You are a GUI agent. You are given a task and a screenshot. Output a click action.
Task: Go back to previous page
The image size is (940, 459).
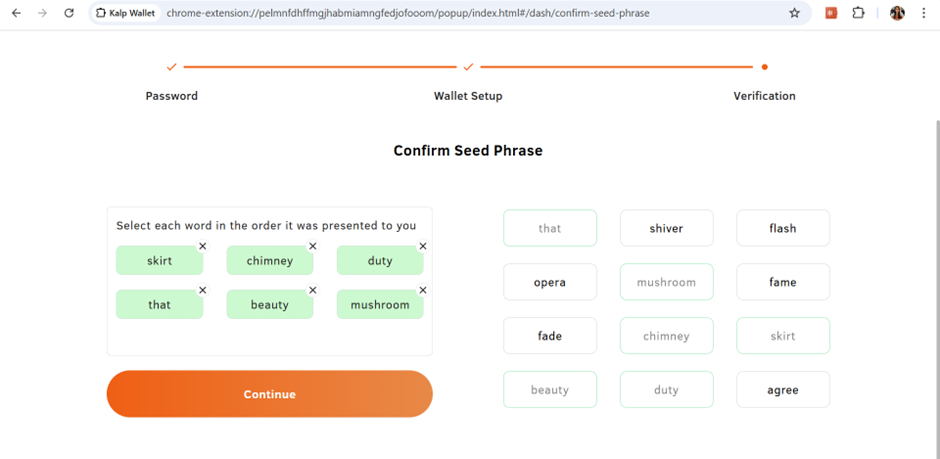[16, 13]
